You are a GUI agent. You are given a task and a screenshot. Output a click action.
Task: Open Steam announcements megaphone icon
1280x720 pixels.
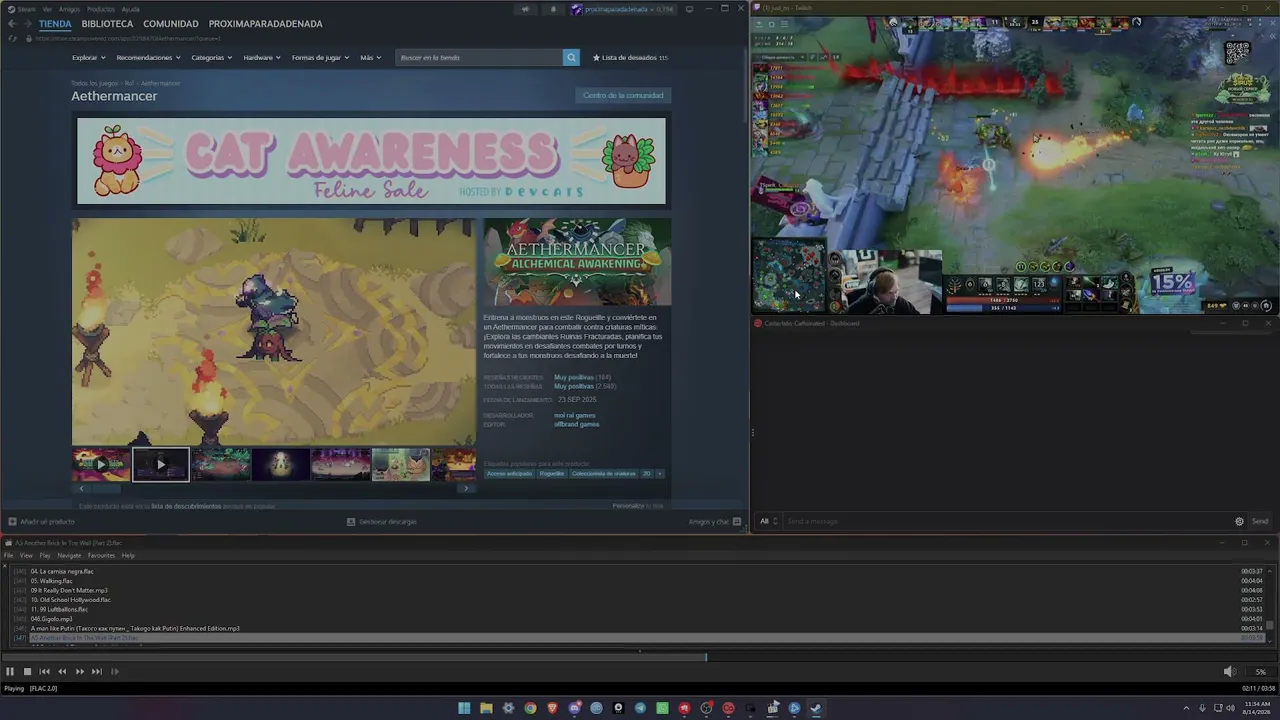[x=525, y=9]
